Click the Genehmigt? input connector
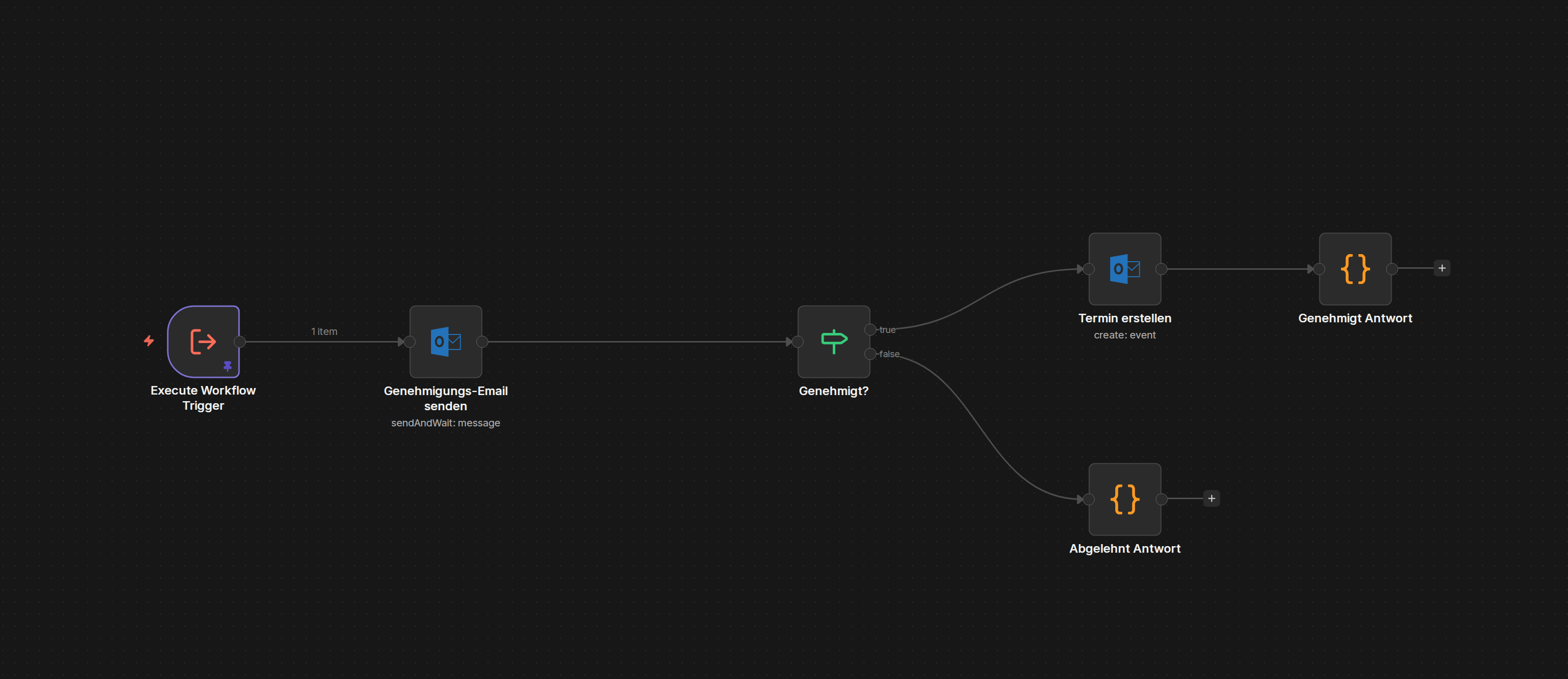 click(x=797, y=342)
